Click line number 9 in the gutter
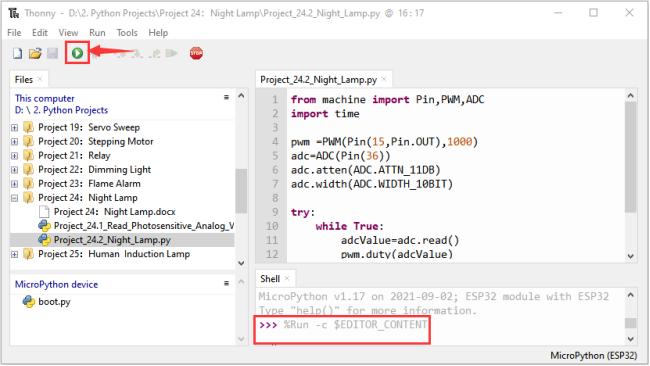The height and width of the screenshot is (366, 650). point(275,212)
